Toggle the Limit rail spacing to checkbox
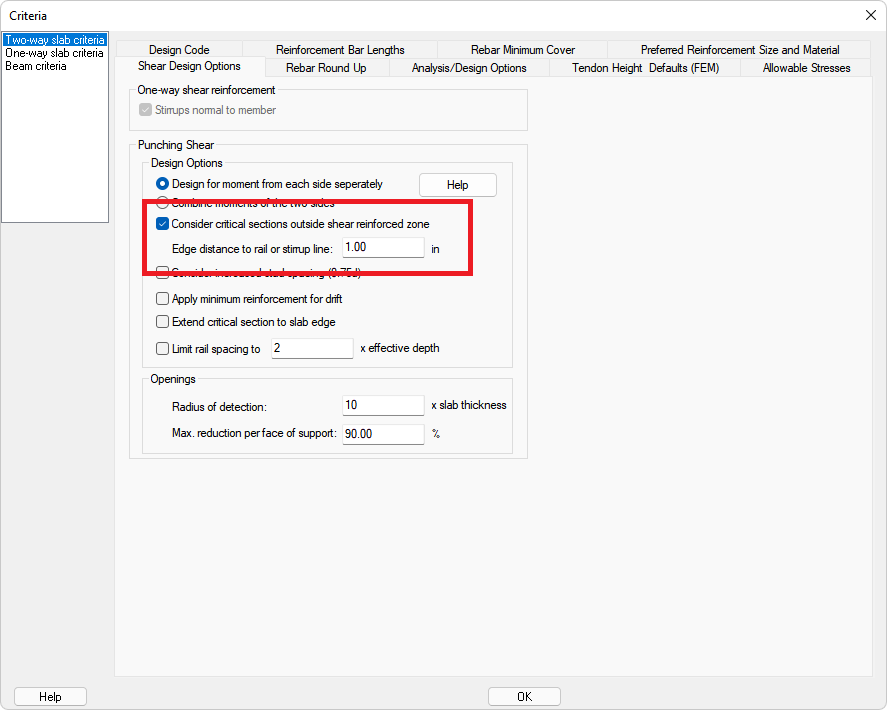 coord(163,349)
